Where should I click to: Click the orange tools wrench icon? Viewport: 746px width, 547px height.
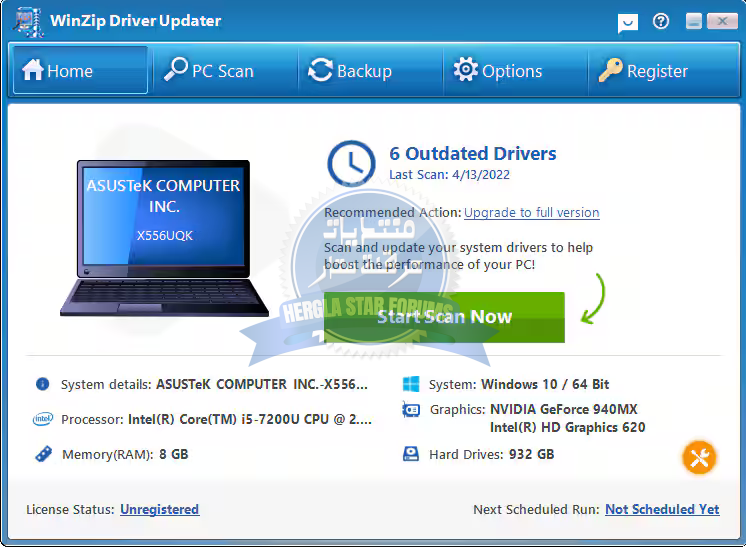tap(699, 458)
